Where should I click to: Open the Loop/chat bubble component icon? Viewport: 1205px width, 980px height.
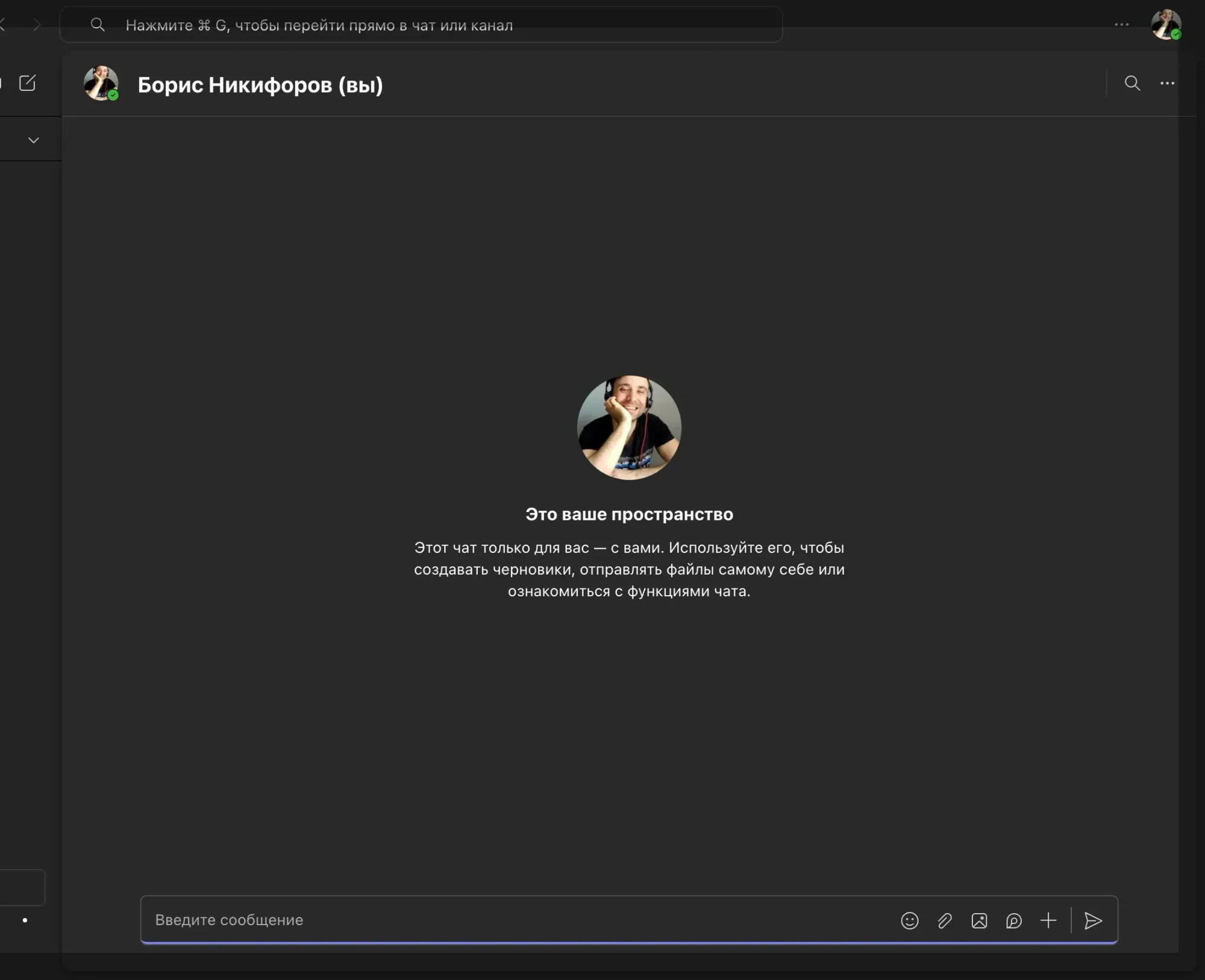[x=1013, y=920]
